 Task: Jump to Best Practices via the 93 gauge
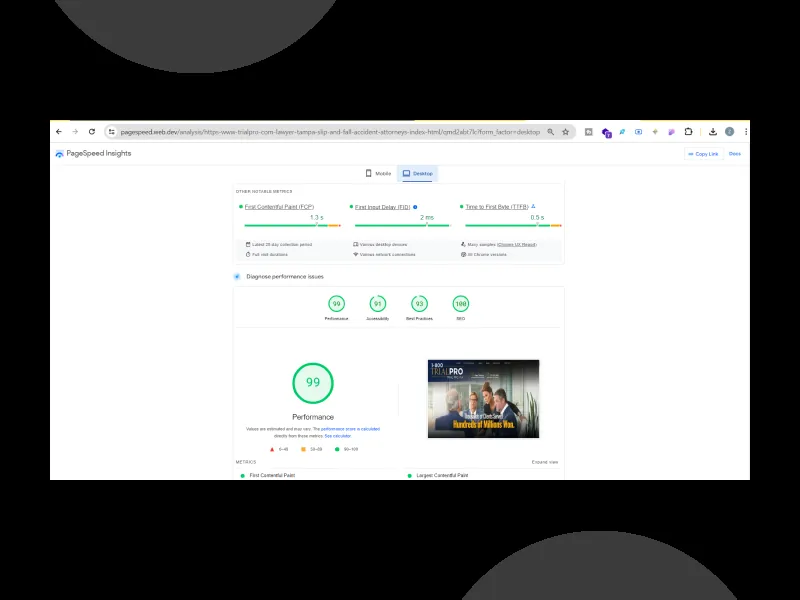tap(419, 304)
